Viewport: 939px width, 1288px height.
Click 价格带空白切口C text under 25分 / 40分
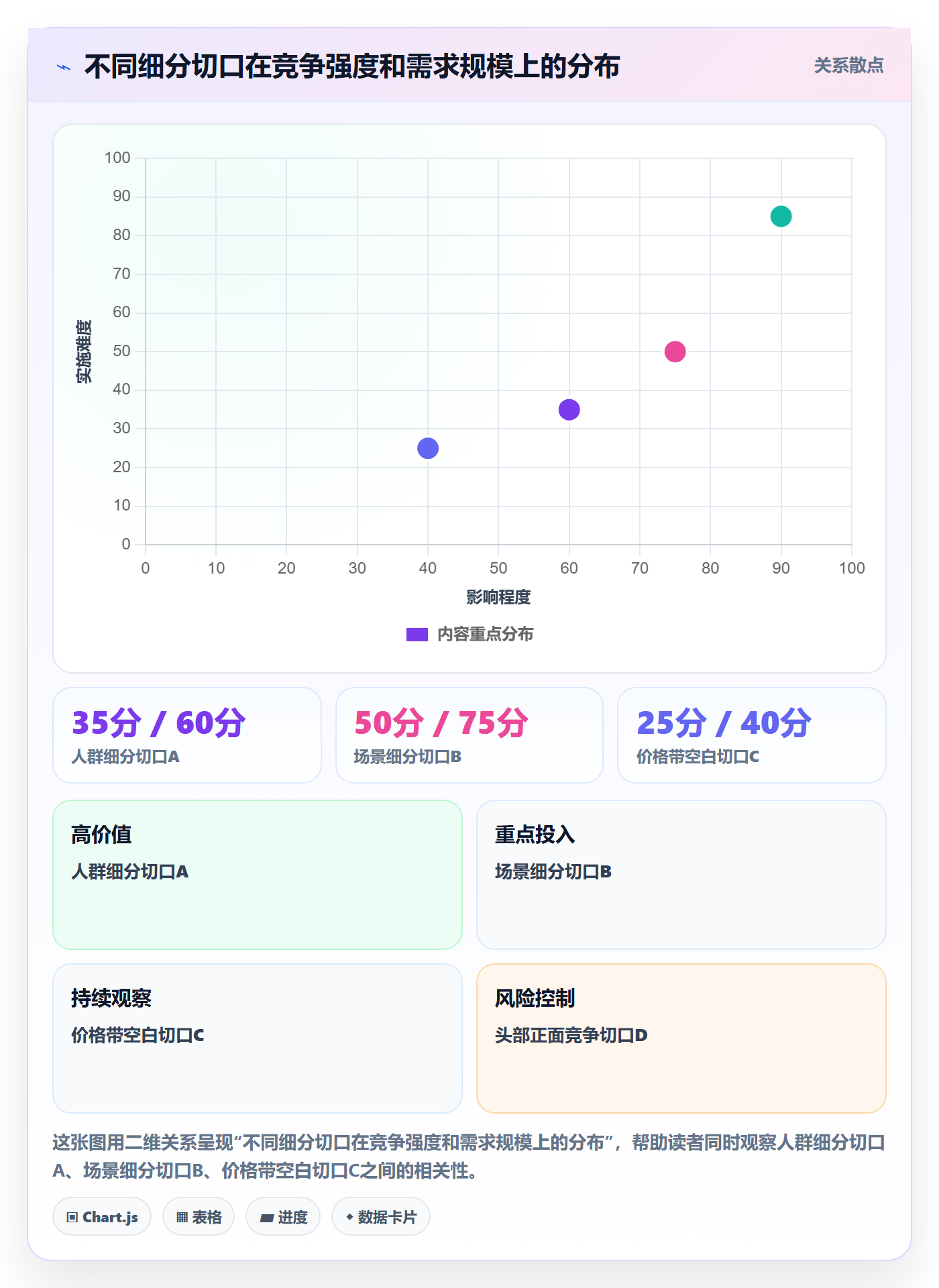click(x=698, y=757)
